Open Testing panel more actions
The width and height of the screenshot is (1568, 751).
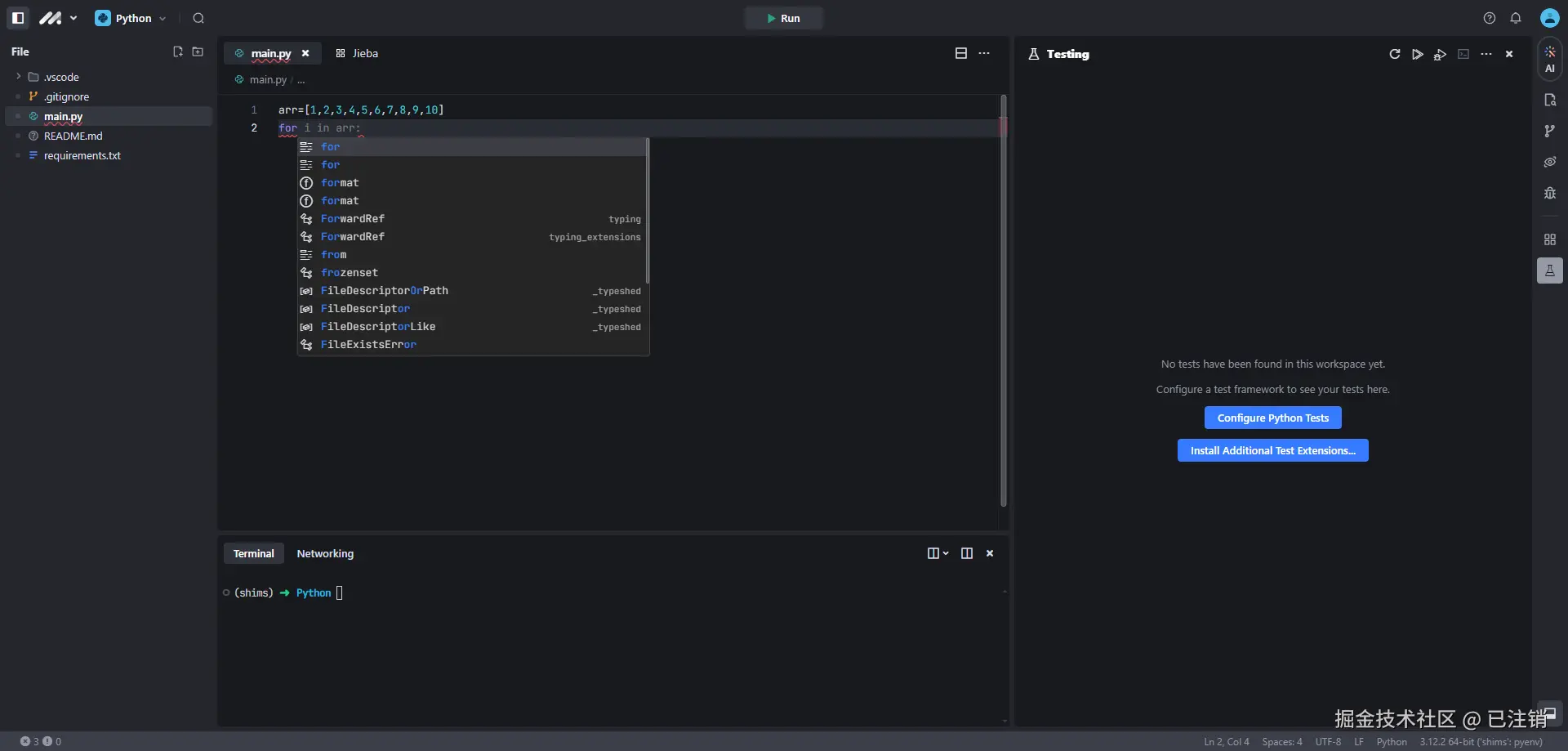[1486, 54]
